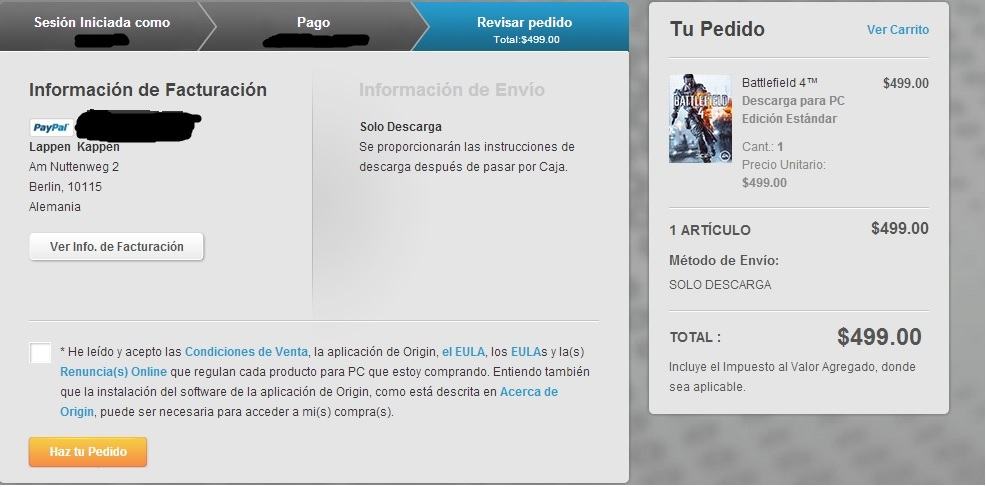Viewport: 986px width, 487px height.
Task: Click the Tu Pedido heading
Action: [x=717, y=29]
